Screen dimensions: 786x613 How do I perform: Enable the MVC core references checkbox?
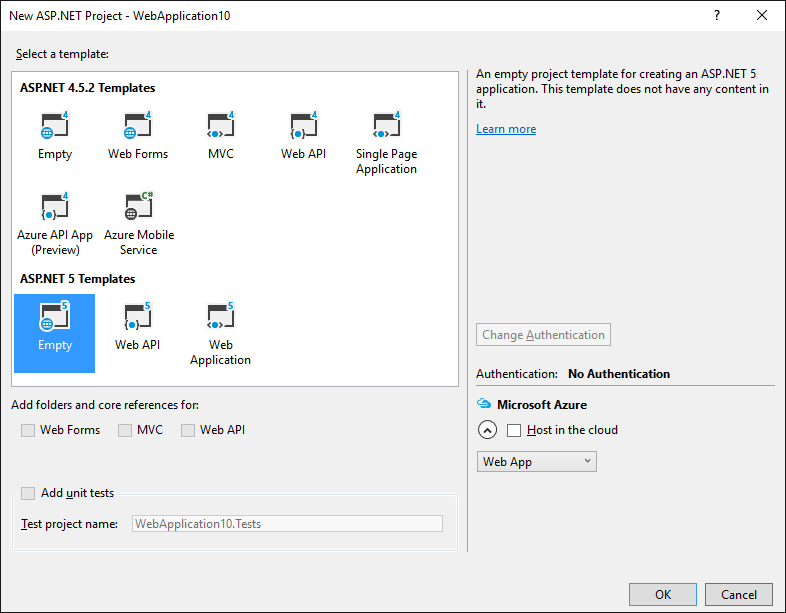[x=125, y=430]
